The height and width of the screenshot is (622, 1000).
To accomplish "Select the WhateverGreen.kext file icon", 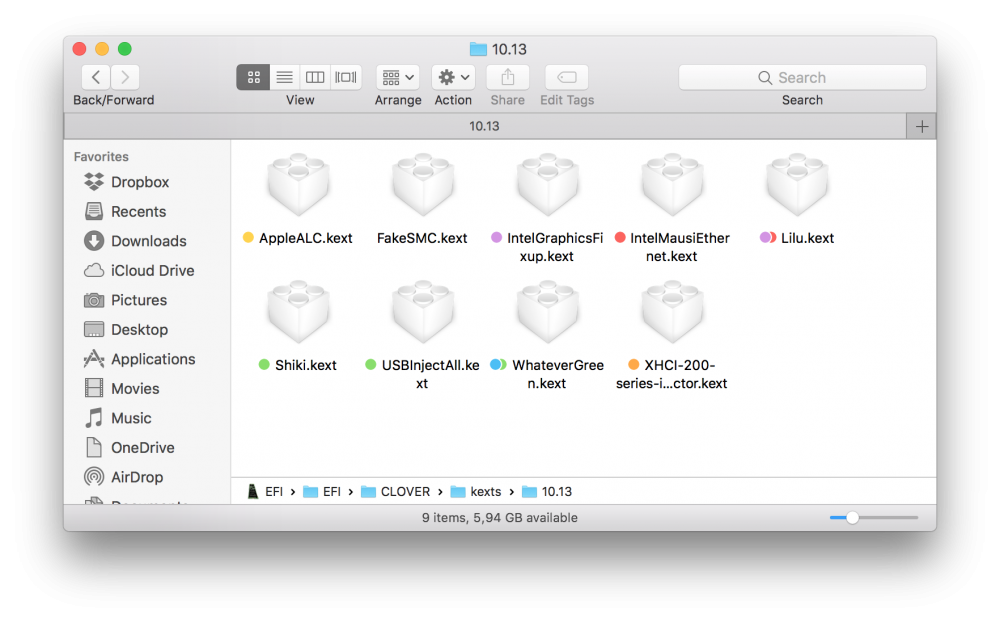I will pos(547,313).
